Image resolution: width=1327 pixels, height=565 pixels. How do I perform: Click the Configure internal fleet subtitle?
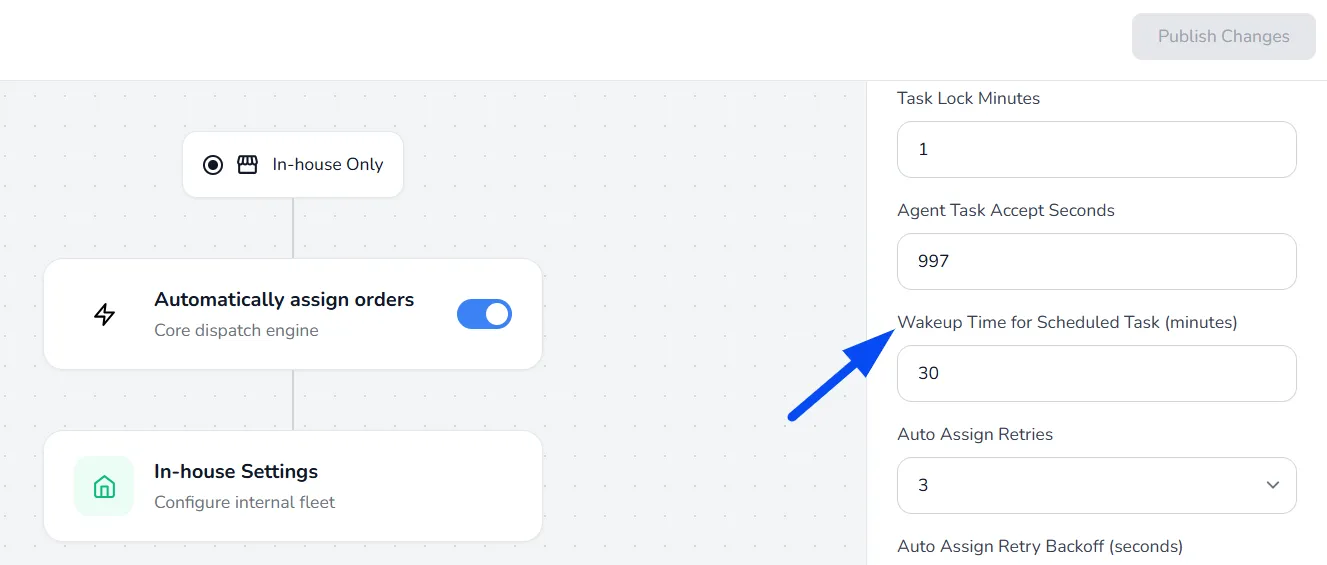click(245, 502)
